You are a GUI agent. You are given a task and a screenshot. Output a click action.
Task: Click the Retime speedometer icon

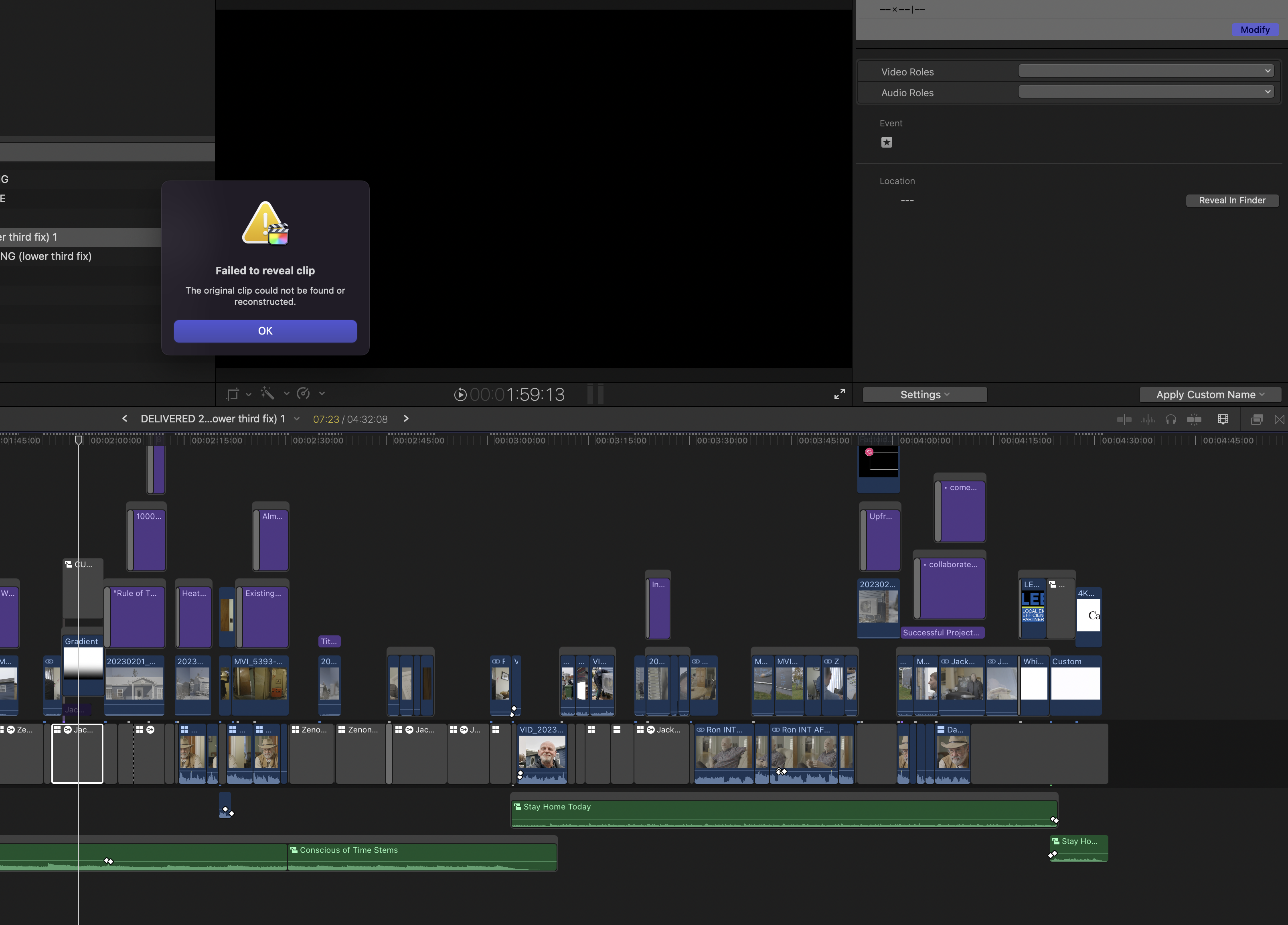[x=303, y=394]
